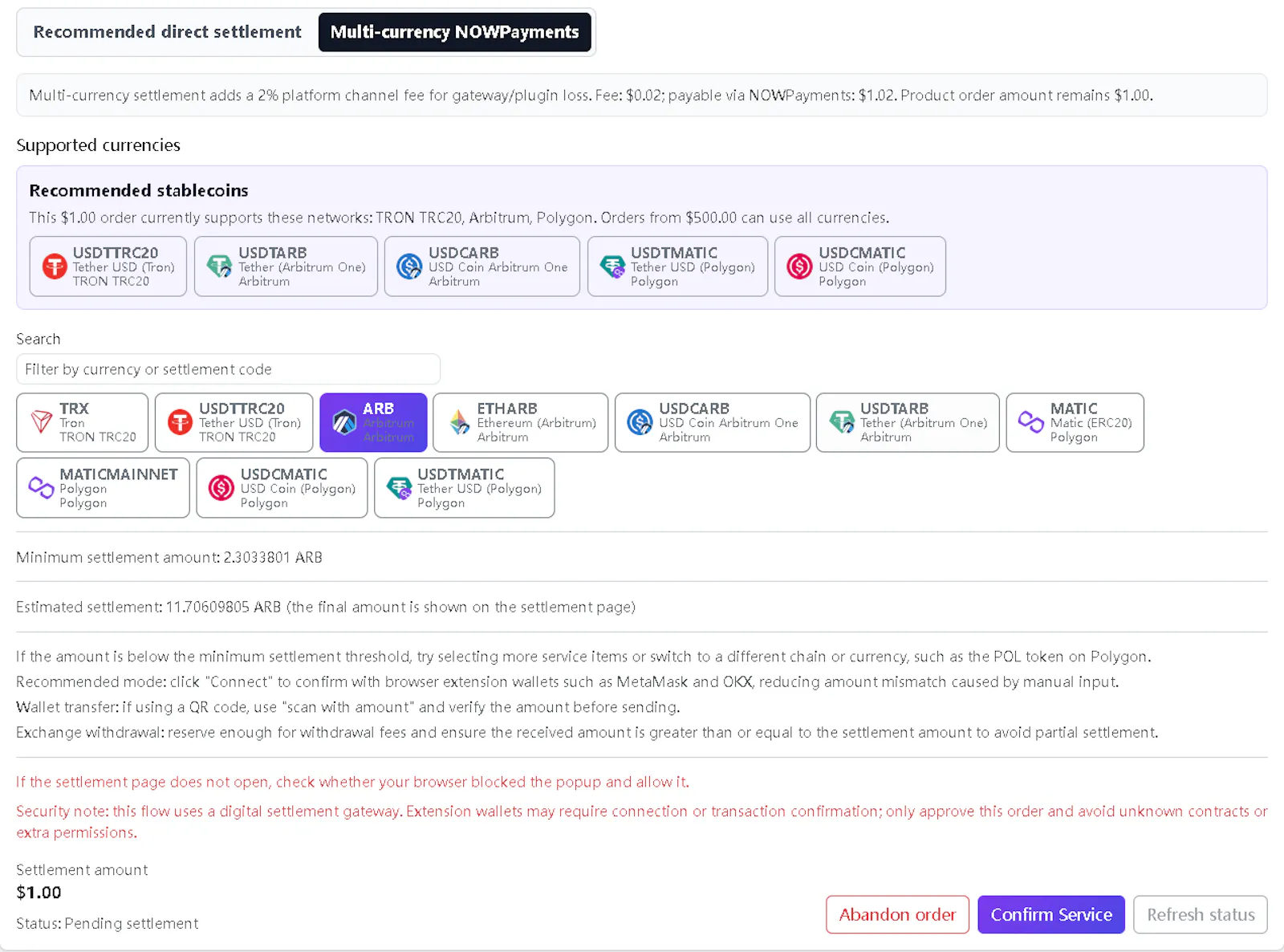Choose the selected ARB label
1284x952 pixels.
pos(378,409)
